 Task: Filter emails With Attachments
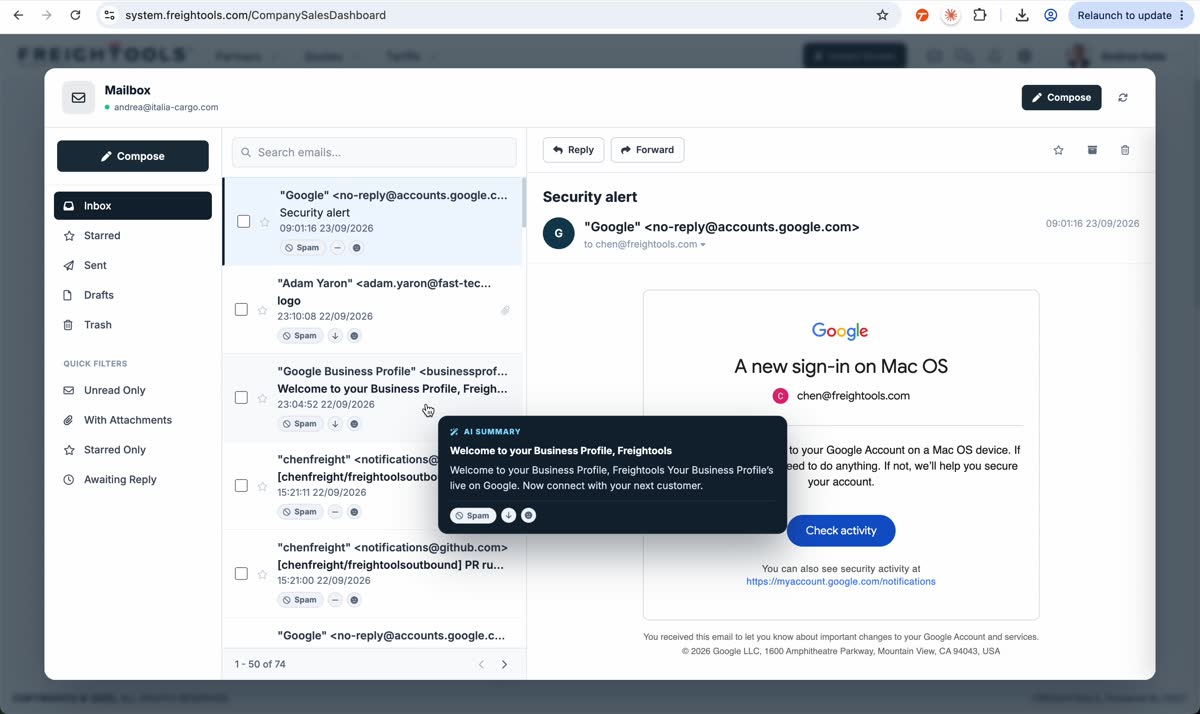pyautogui.click(x=133, y=420)
